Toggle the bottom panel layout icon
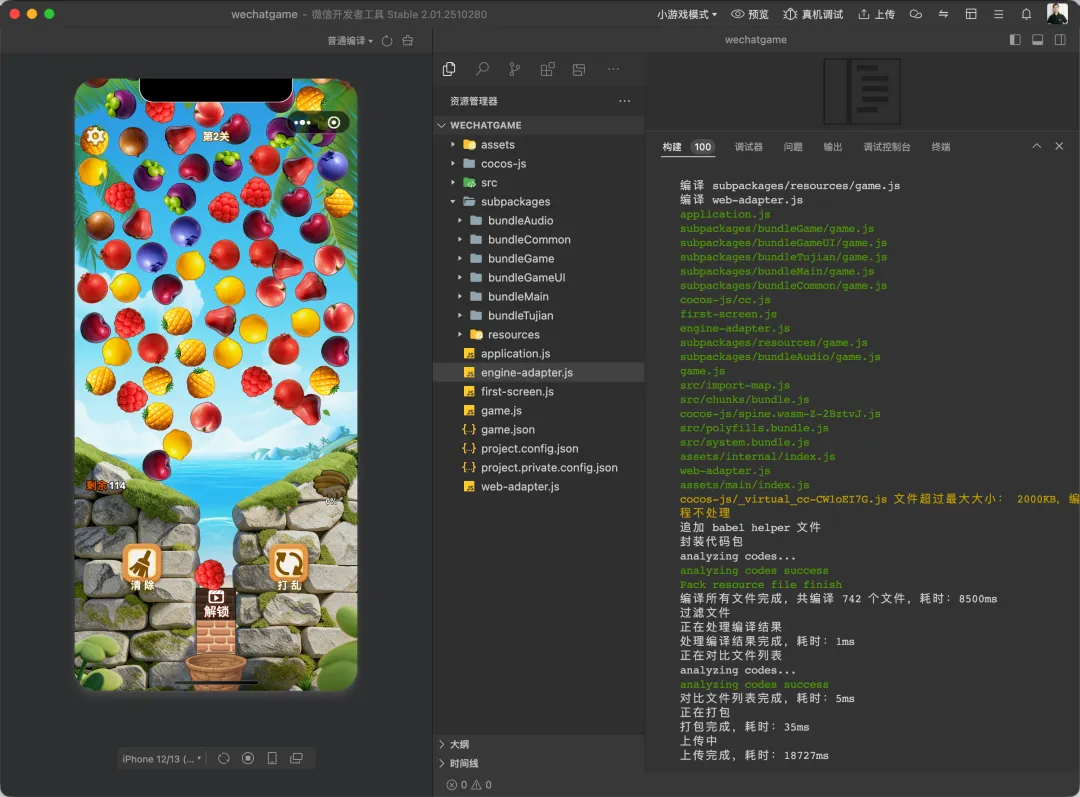1080x797 pixels. point(1037,40)
